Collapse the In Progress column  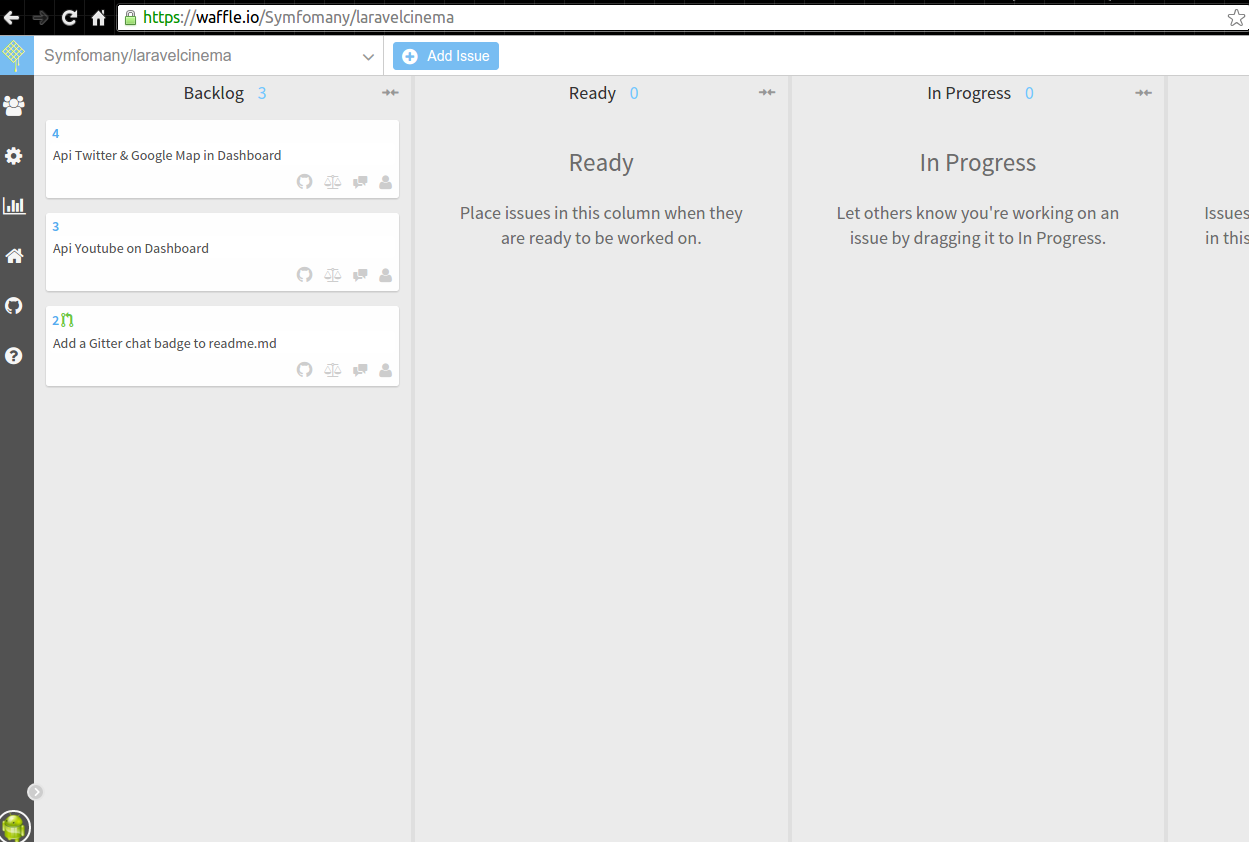(x=1144, y=93)
